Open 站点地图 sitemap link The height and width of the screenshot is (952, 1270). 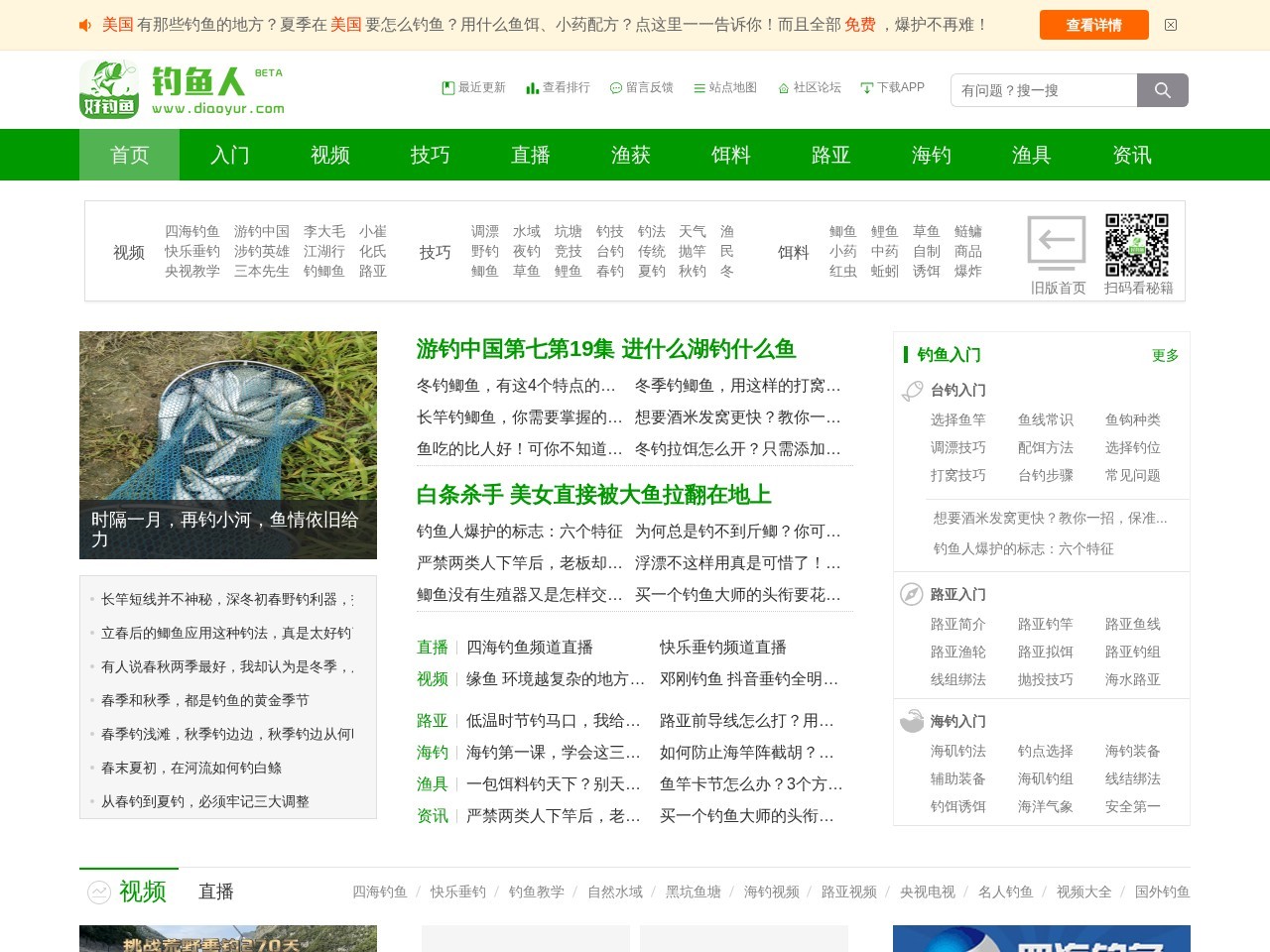click(x=725, y=87)
